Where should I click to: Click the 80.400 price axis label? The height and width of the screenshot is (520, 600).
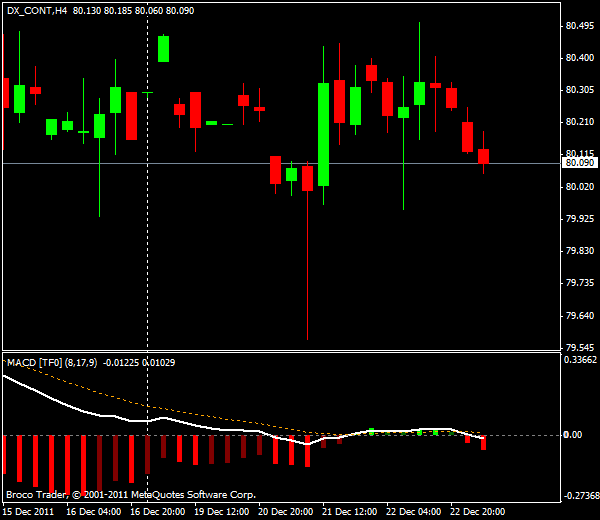click(x=580, y=58)
